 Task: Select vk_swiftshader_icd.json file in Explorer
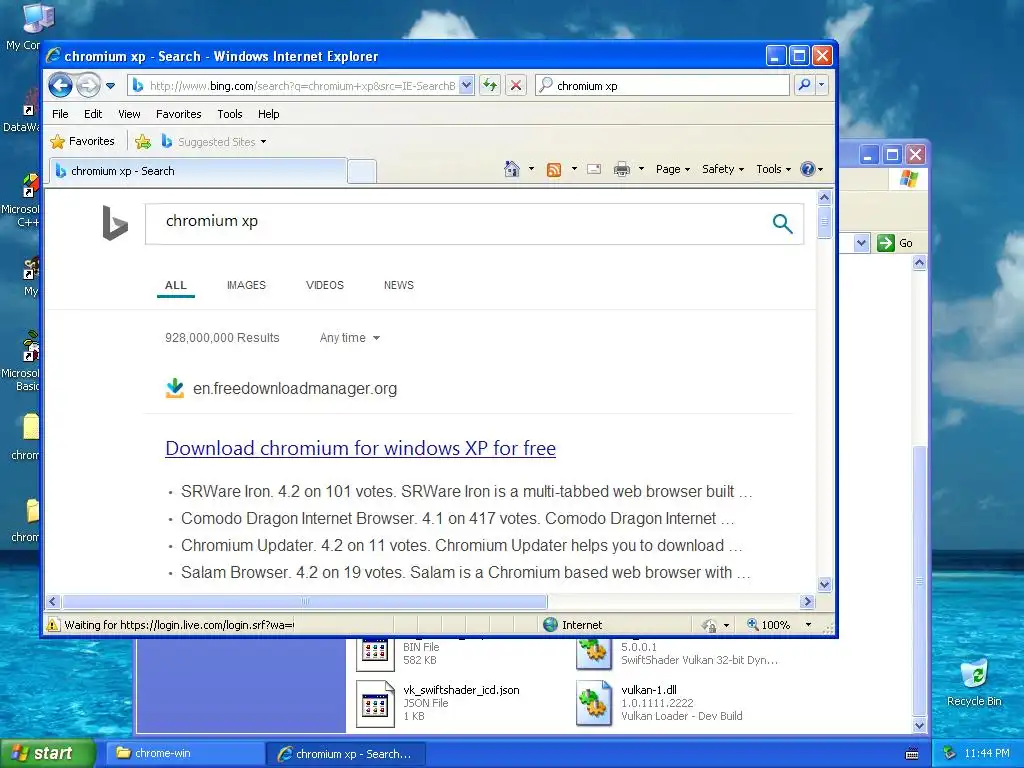click(x=438, y=703)
